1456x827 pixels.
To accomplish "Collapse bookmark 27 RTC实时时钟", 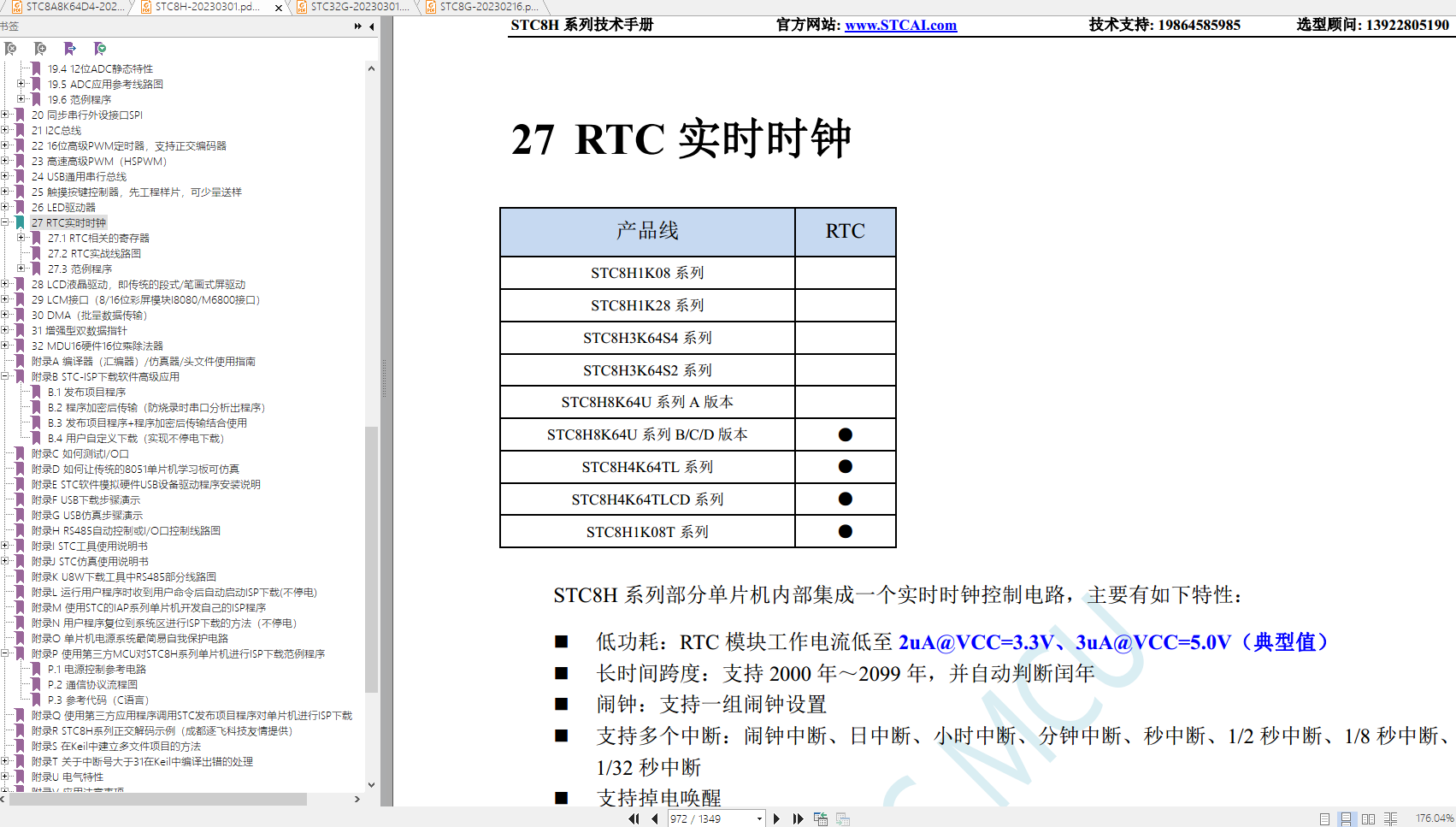I will point(5,222).
